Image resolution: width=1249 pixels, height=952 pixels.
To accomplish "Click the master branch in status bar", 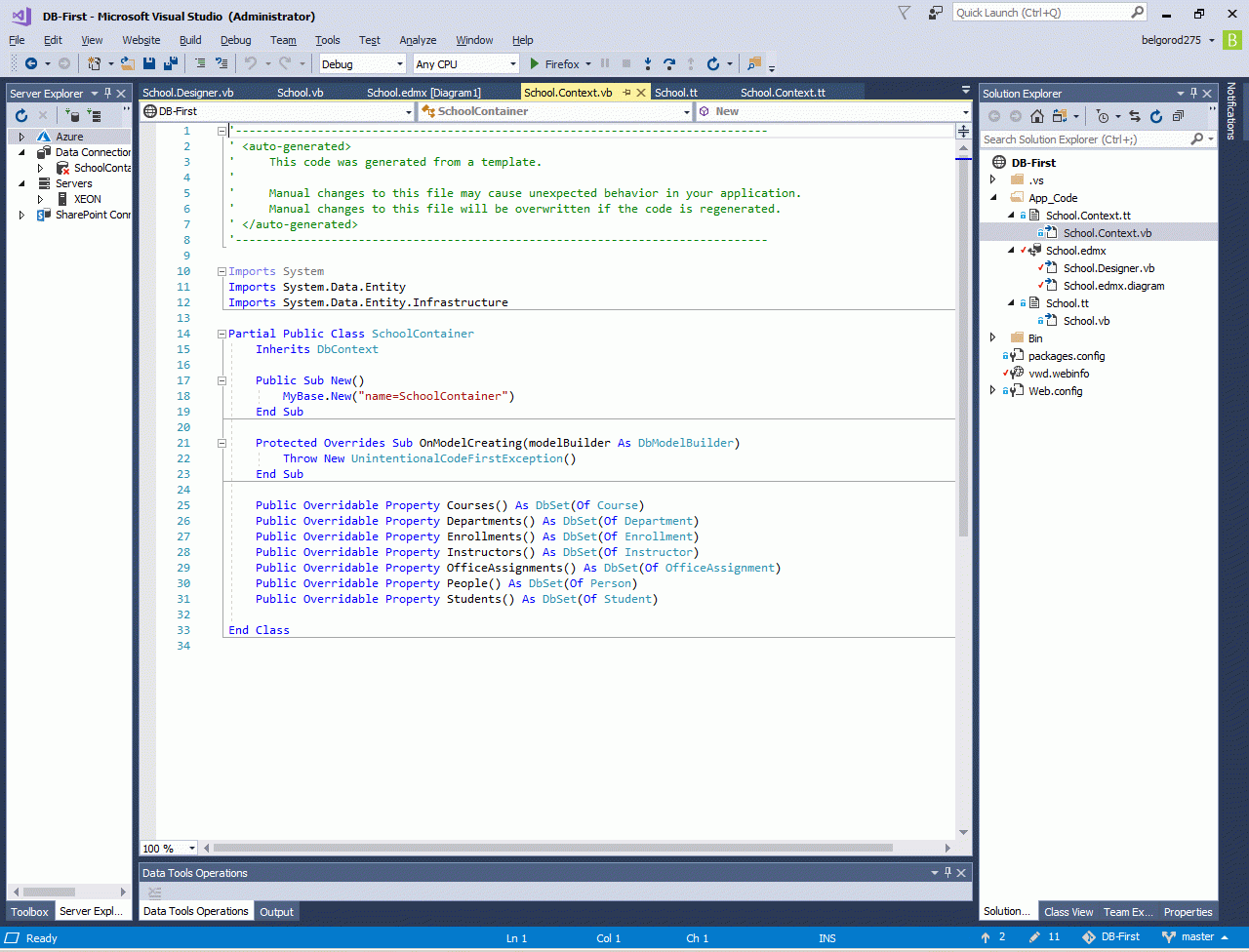I will coord(1196,937).
